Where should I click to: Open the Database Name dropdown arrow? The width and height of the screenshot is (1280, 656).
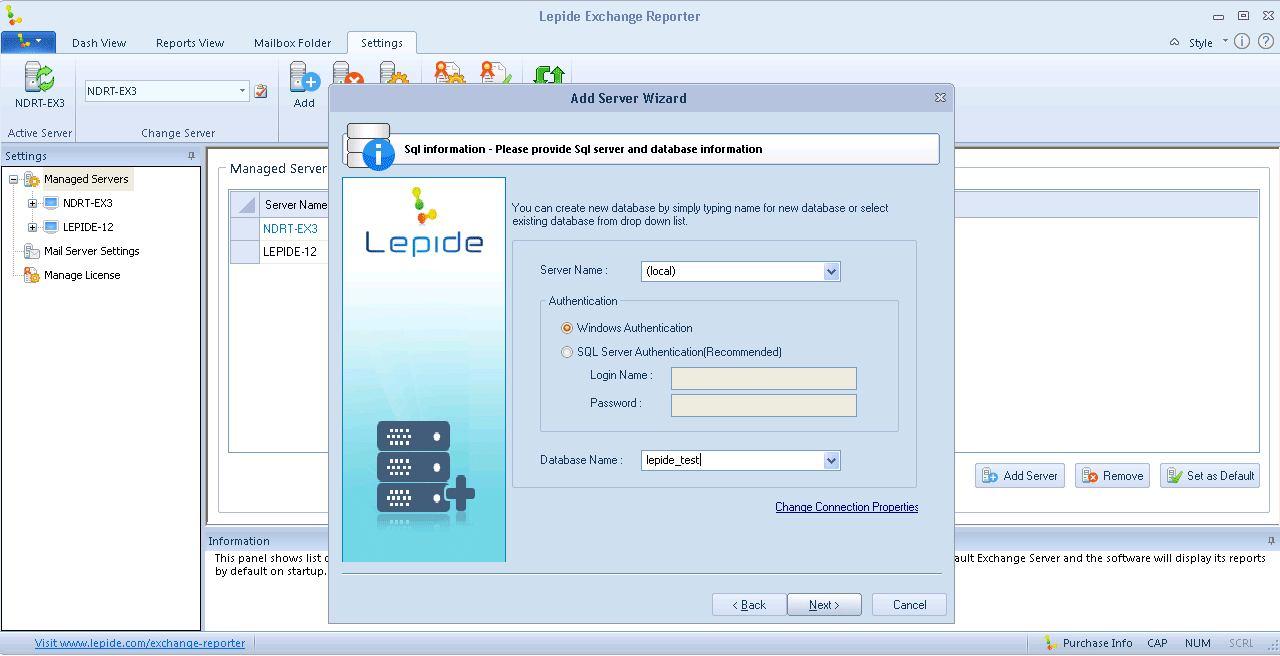[831, 460]
